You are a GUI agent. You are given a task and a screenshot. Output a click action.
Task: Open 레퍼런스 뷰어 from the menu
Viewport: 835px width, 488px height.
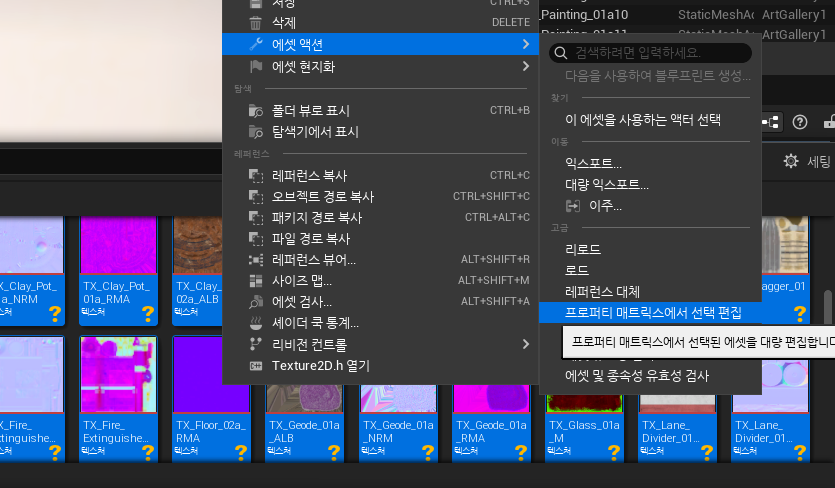click(379, 260)
